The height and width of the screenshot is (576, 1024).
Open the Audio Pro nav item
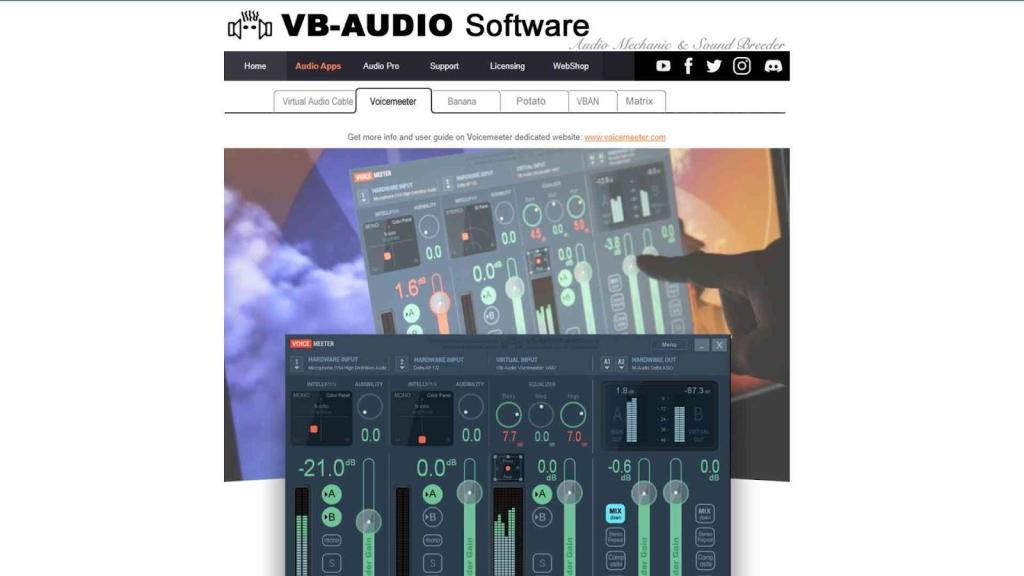coord(381,66)
